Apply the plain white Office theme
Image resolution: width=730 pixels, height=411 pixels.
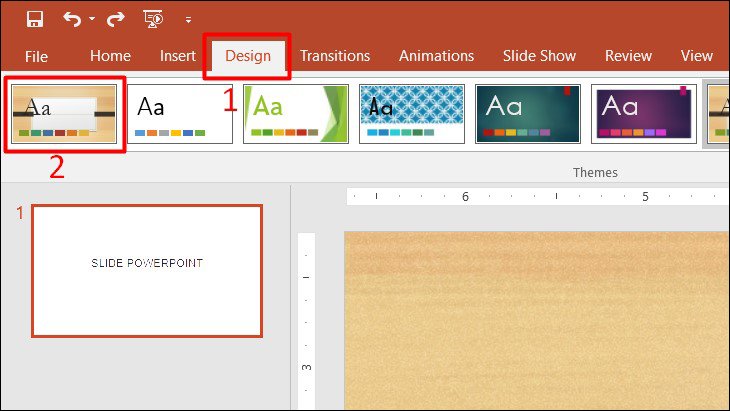(x=180, y=114)
